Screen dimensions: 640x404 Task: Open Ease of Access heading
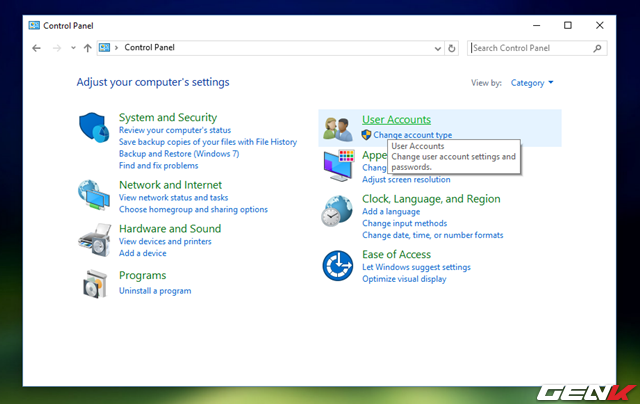(396, 254)
